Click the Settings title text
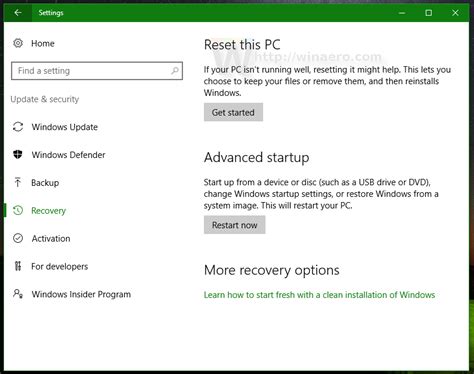Image resolution: width=474 pixels, height=374 pixels. pyautogui.click(x=51, y=13)
